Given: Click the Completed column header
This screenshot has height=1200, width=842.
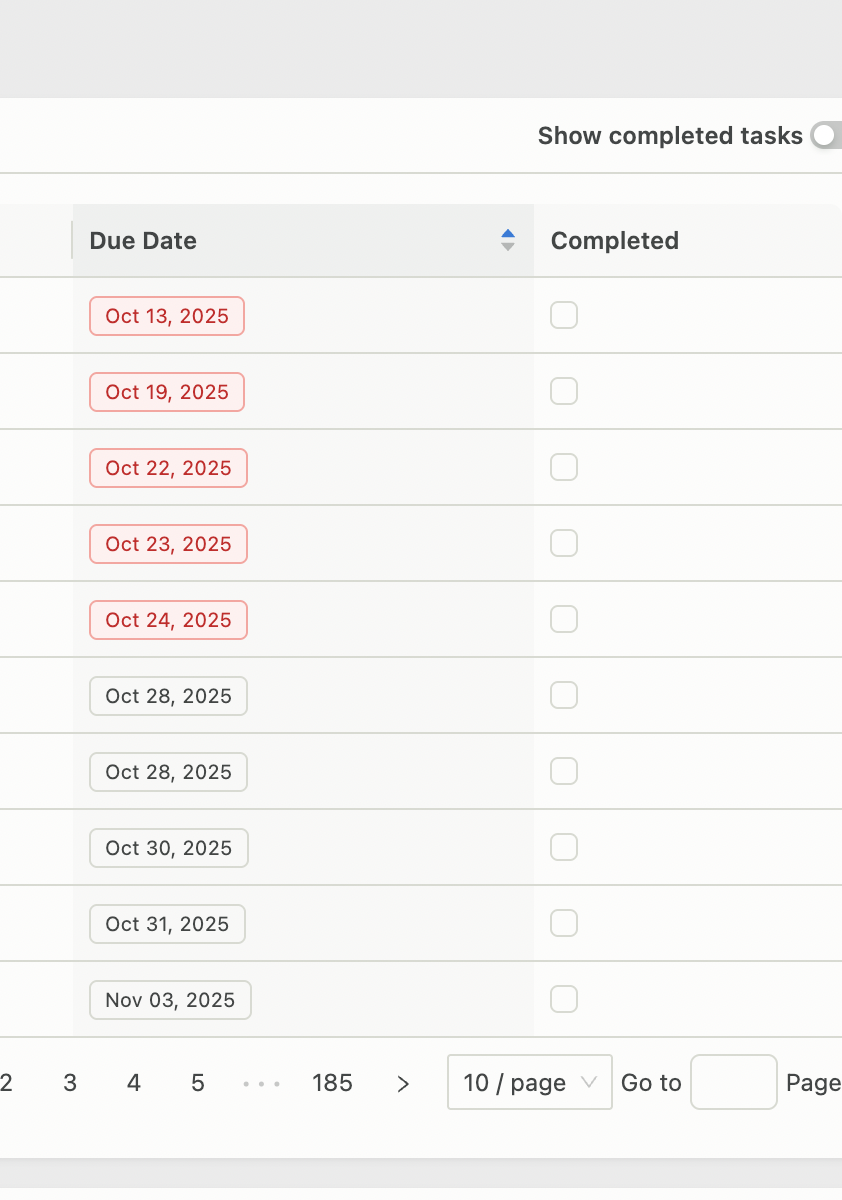Looking at the screenshot, I should [614, 241].
